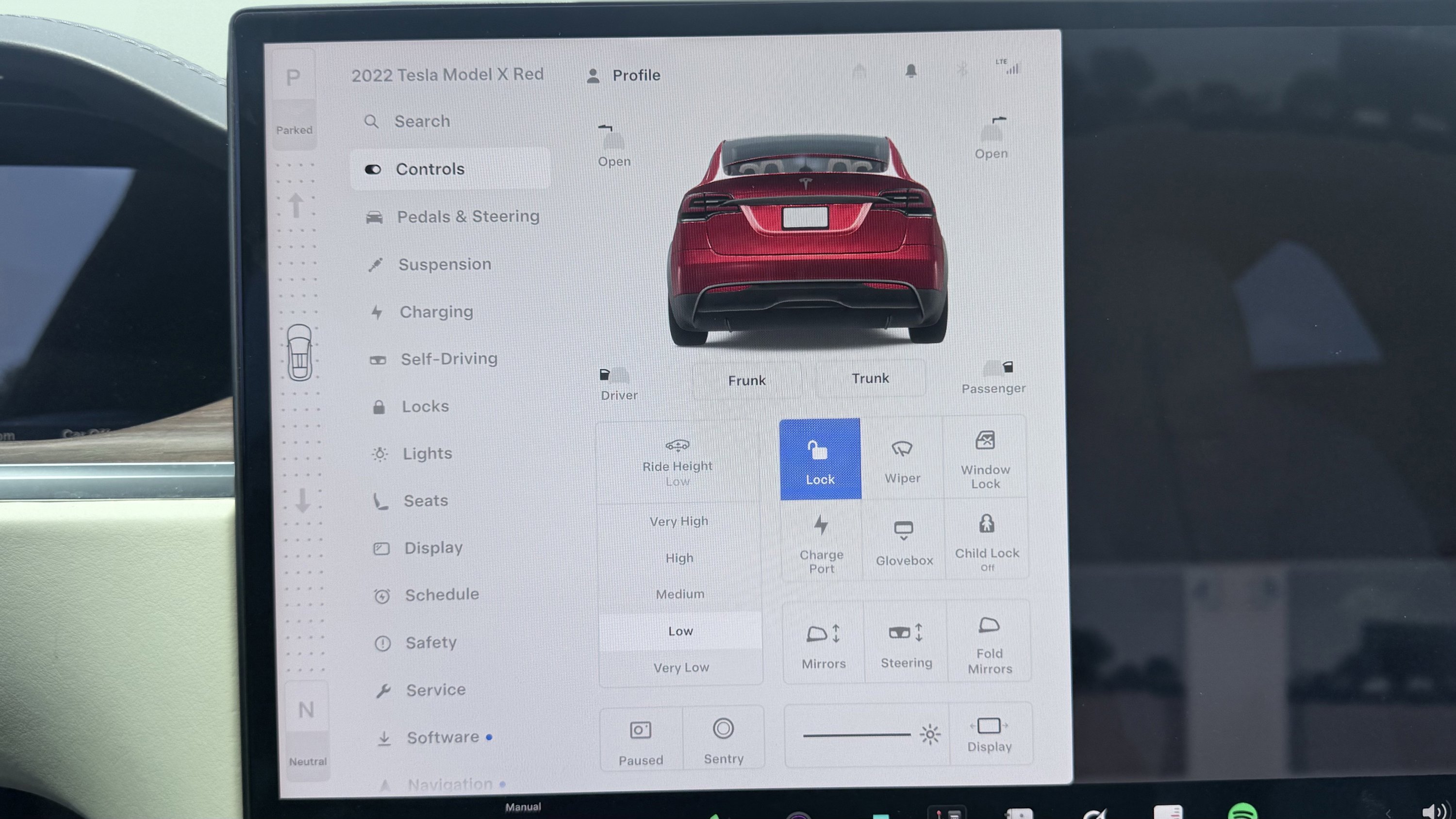Screen dimensions: 1456x819
Task: Adjust Steering wheel position control
Action: (906, 643)
